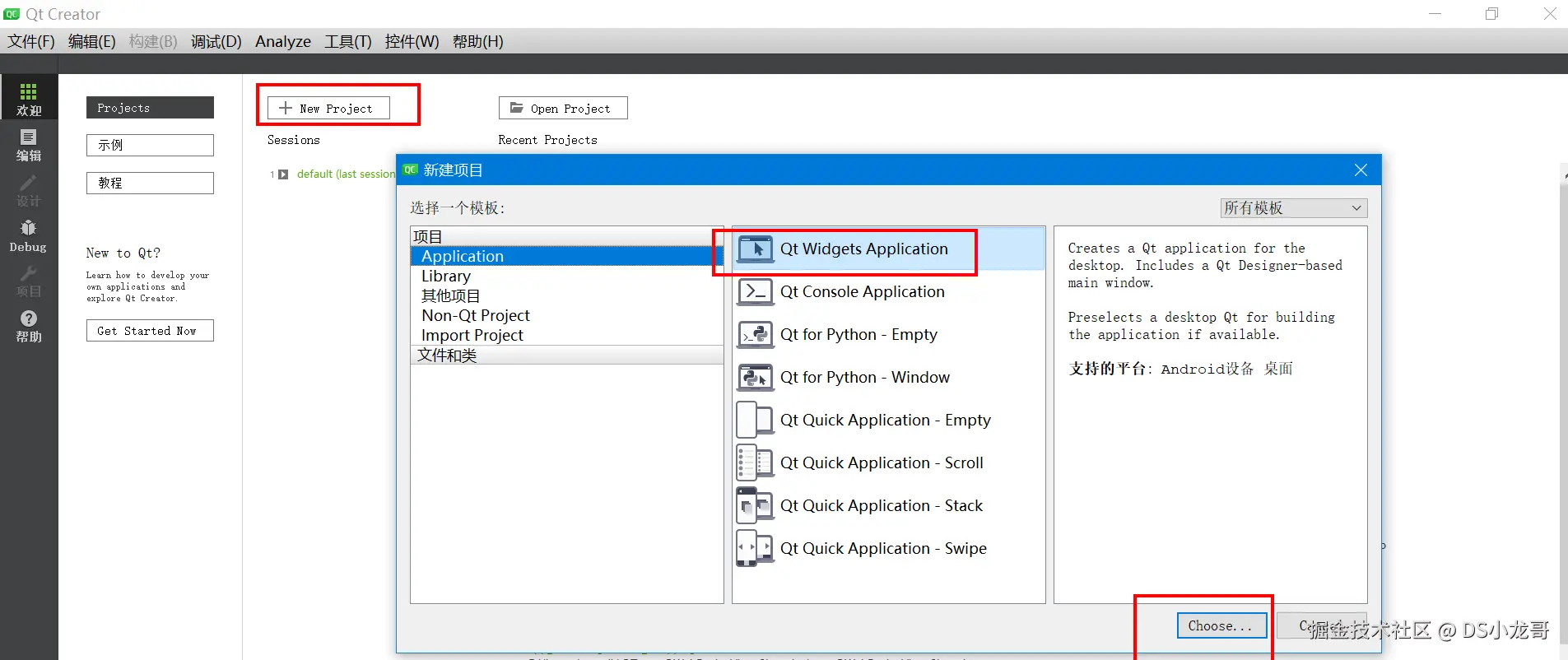1568x660 pixels.
Task: Open Projects (项目) mode in sidebar
Action: [29, 281]
